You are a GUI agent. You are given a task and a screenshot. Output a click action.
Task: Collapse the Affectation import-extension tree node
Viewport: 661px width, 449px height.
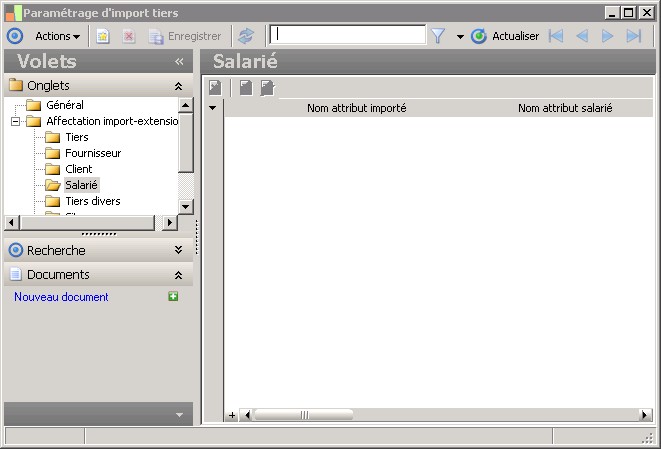(x=16, y=121)
